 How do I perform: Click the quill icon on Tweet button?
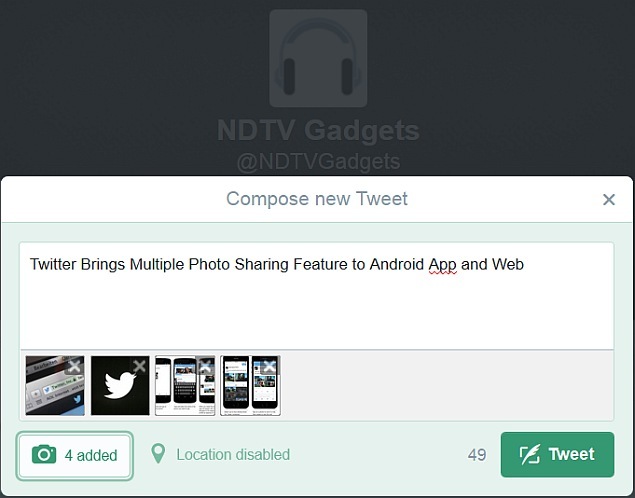click(x=530, y=454)
